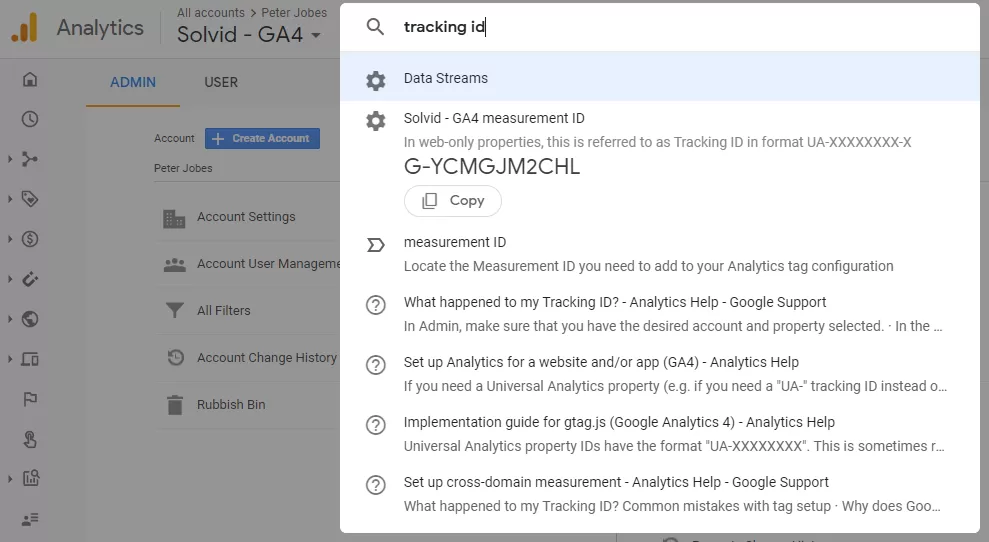
Task: Expand the Lifecycle acquisition sidebar arrow
Action: [9, 159]
